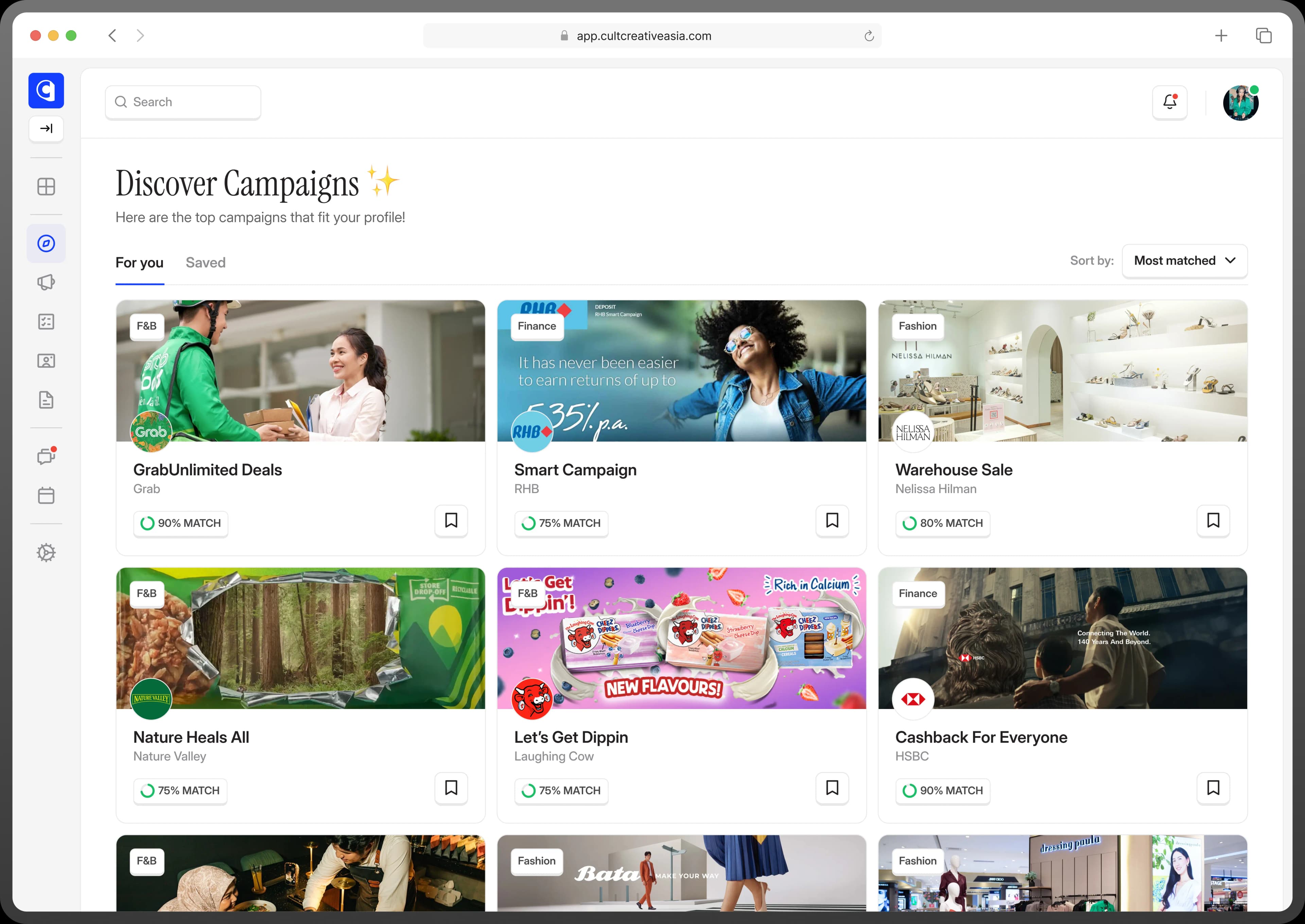Image resolution: width=1305 pixels, height=924 pixels.
Task: Open the calendar sidebar icon
Action: pyautogui.click(x=46, y=495)
